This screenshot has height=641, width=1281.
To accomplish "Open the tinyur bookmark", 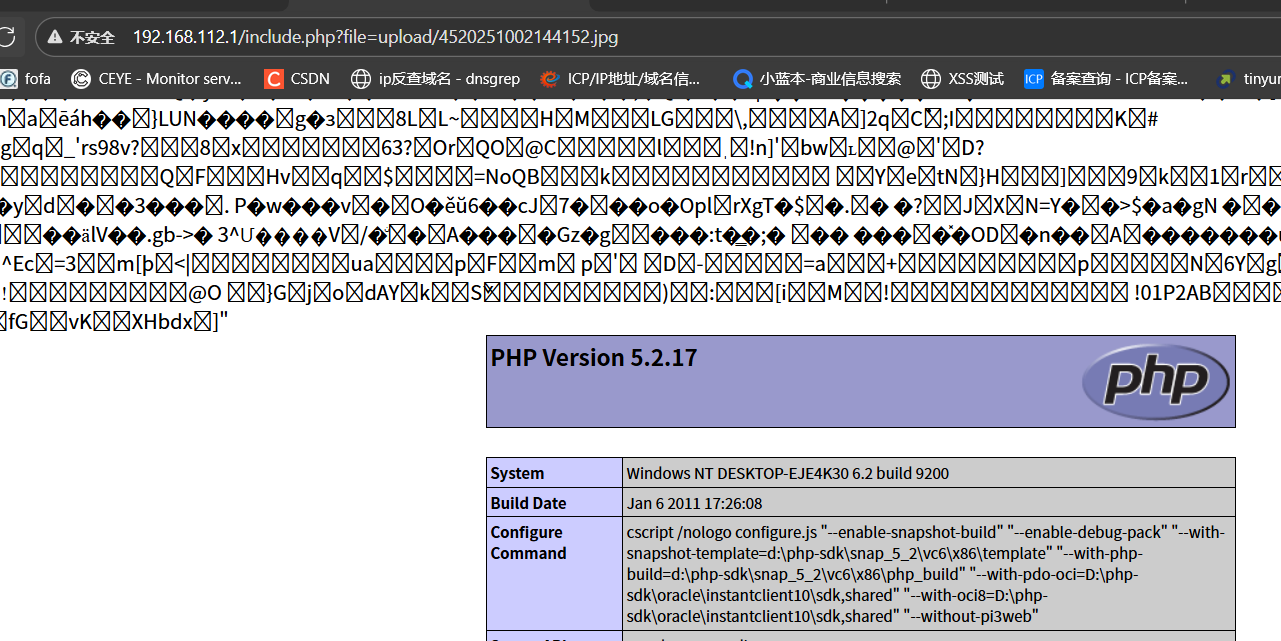I will point(1247,78).
